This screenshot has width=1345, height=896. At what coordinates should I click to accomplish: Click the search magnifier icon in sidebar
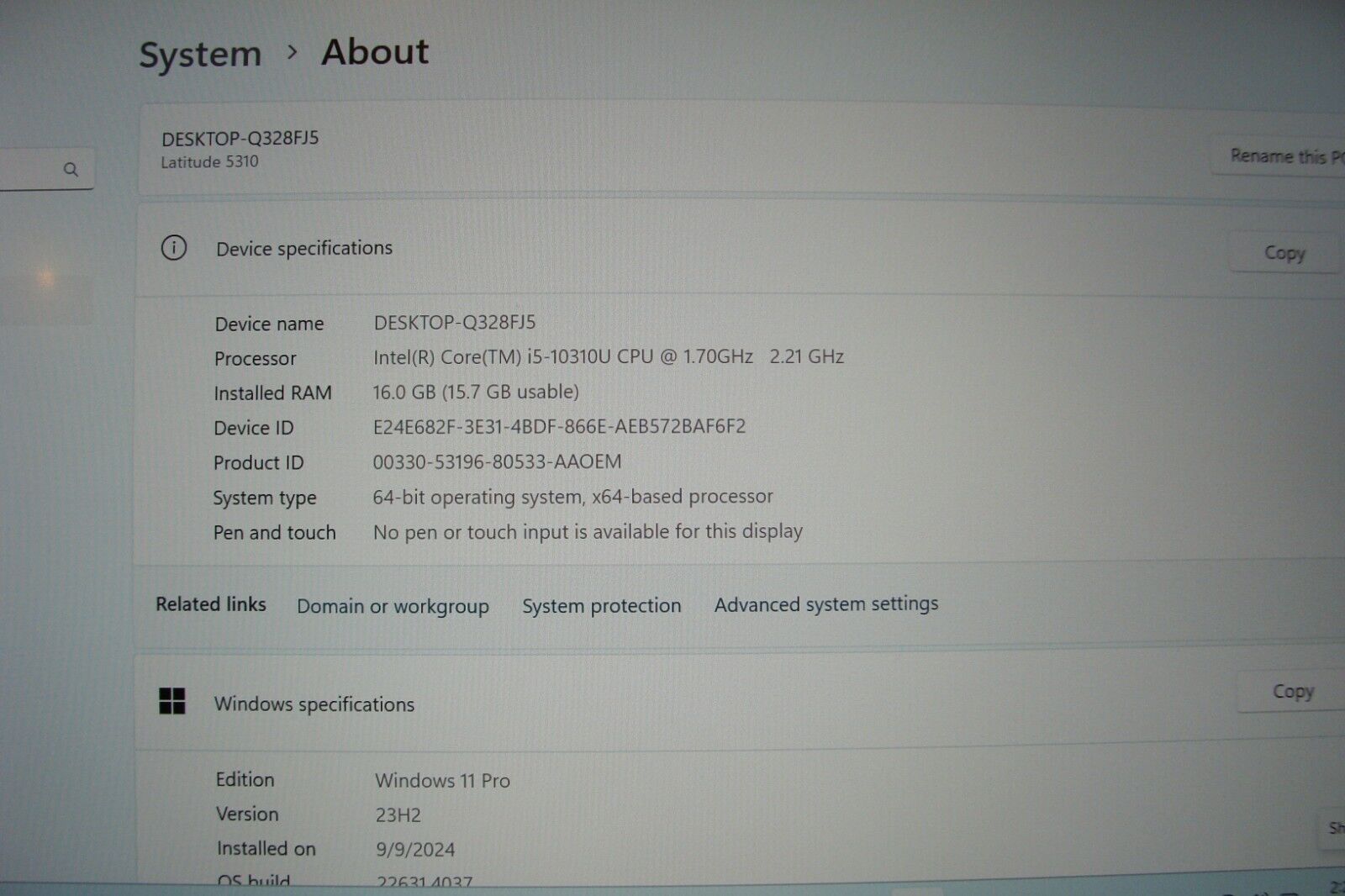(71, 170)
